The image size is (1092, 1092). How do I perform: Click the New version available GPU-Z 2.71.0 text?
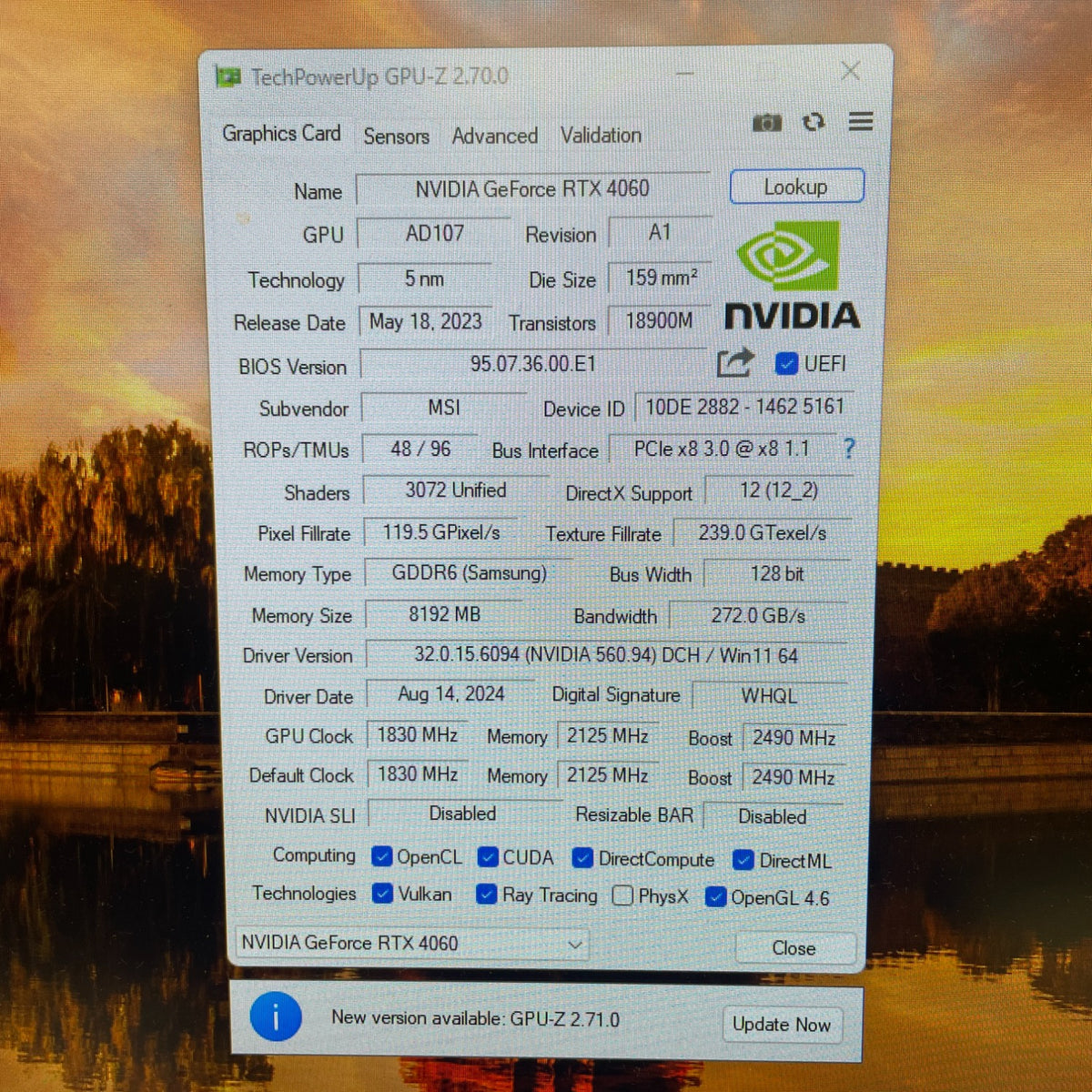click(x=475, y=1018)
